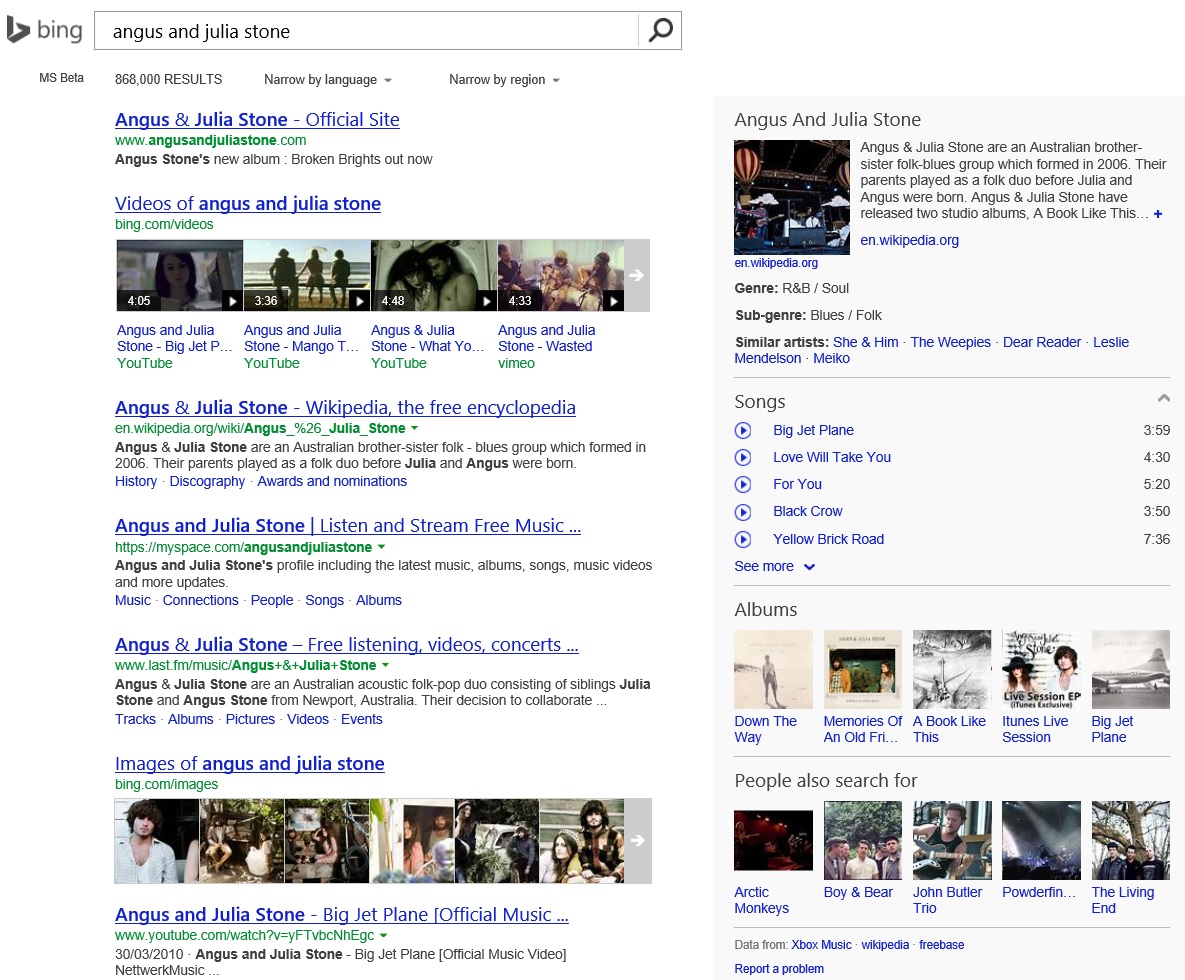This screenshot has height=980, width=1185.
Task: Open the Powderfinger thumbnail
Action: pyautogui.click(x=1041, y=840)
